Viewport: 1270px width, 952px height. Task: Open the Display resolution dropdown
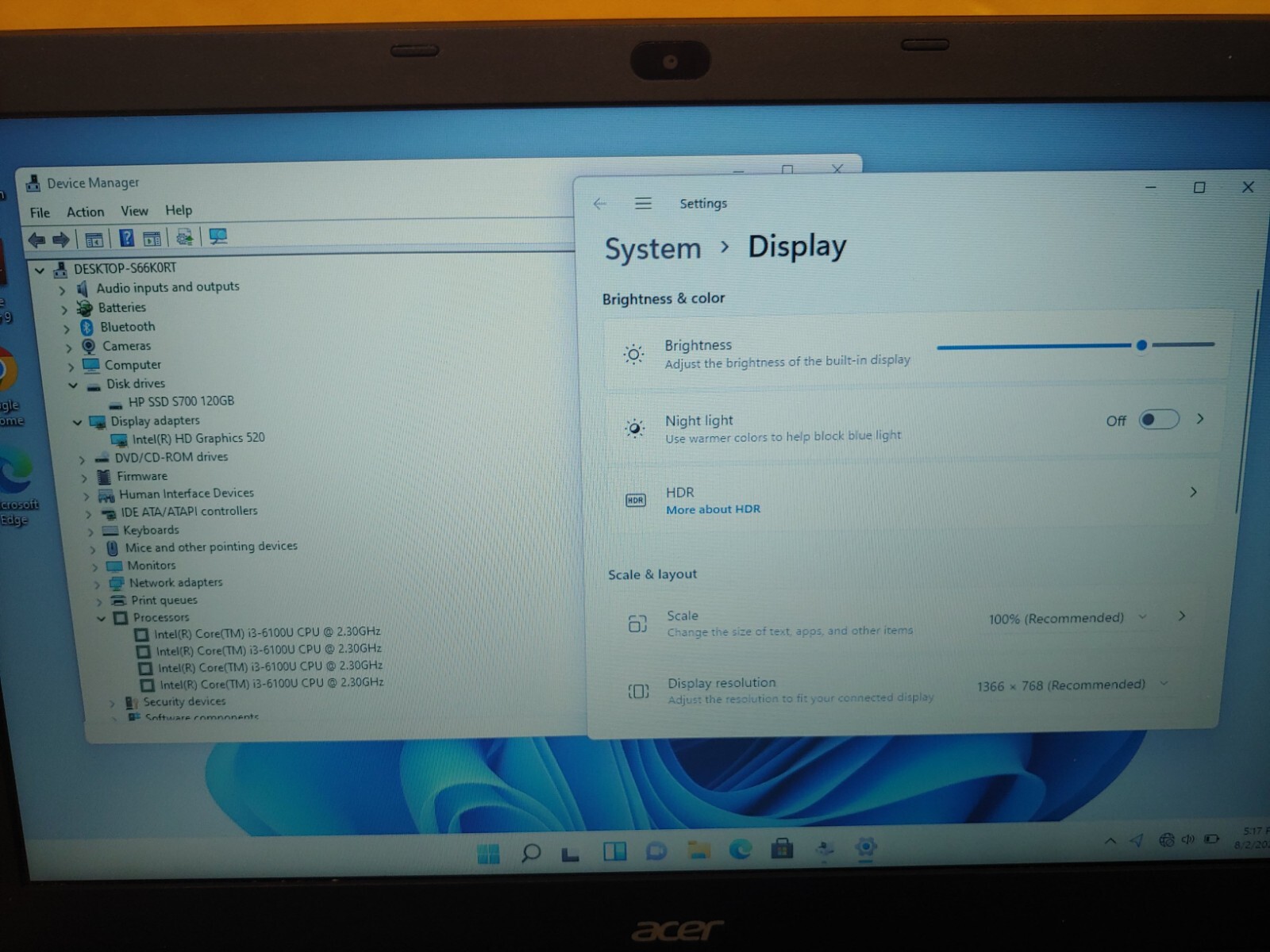pyautogui.click(x=1073, y=685)
